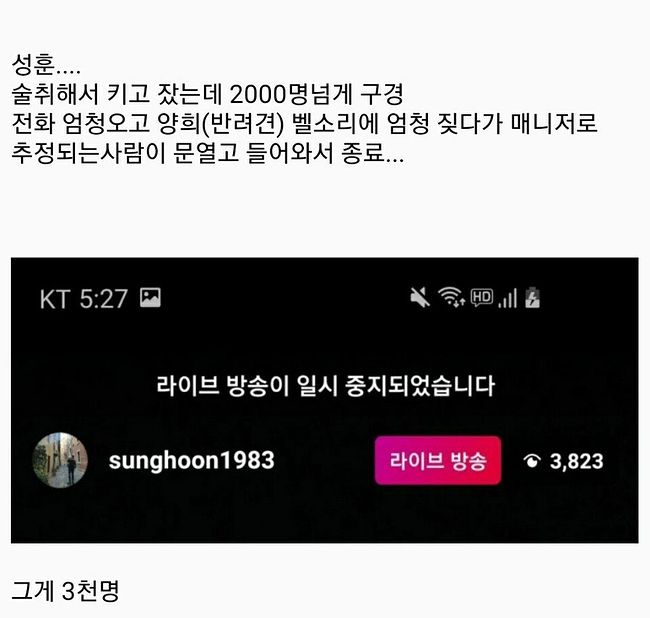Open the embedded live broadcast screenshot

(x=325, y=400)
